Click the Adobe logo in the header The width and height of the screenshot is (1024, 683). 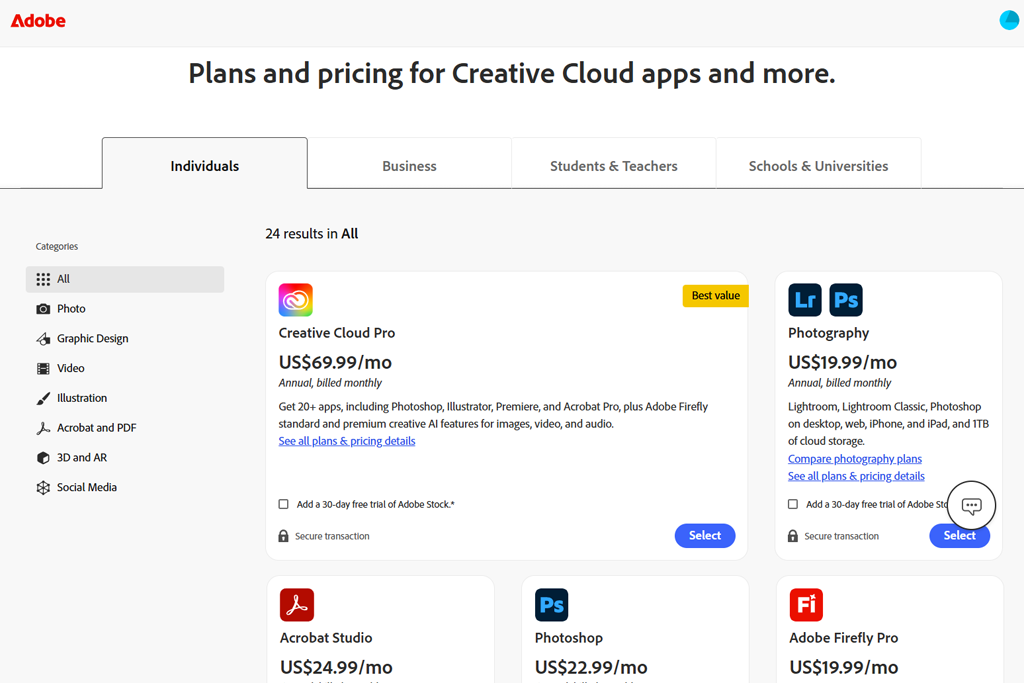(x=38, y=21)
